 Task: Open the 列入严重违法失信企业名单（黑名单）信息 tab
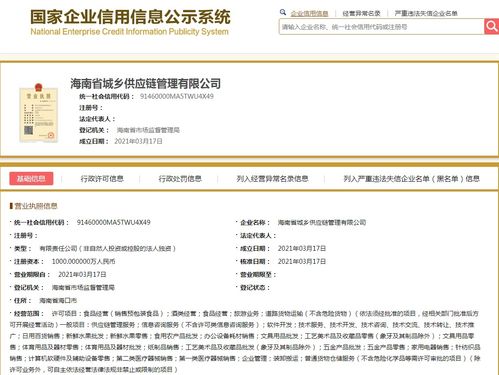412,179
